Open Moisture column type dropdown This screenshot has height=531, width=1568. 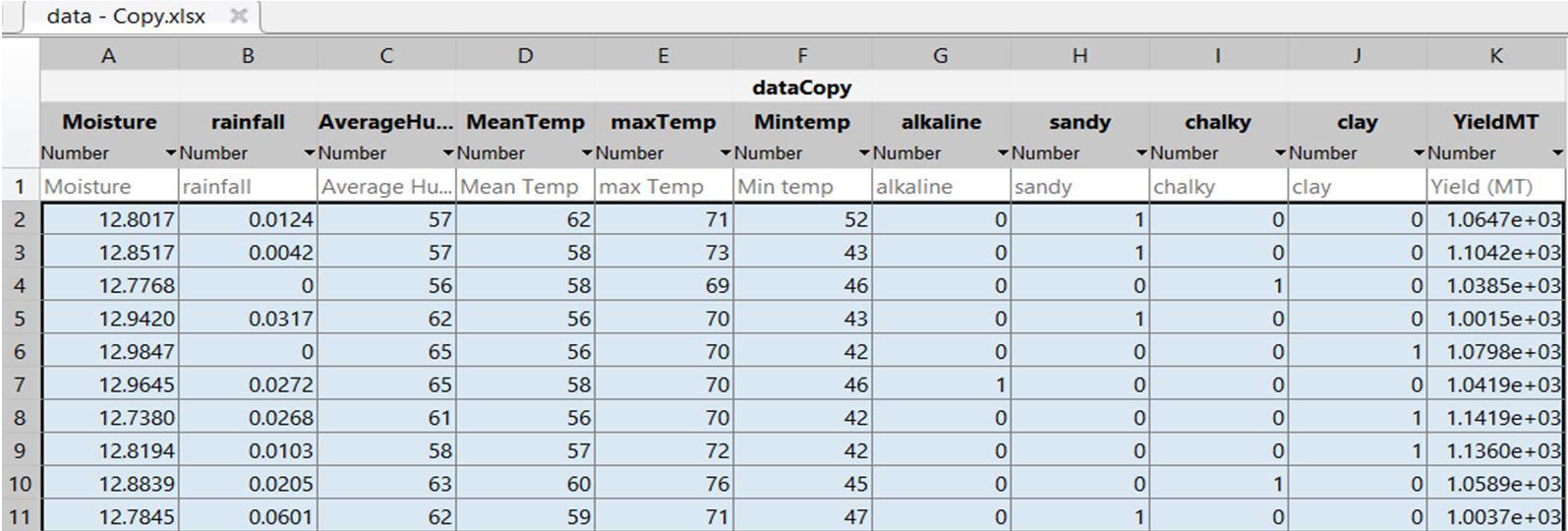pos(171,153)
